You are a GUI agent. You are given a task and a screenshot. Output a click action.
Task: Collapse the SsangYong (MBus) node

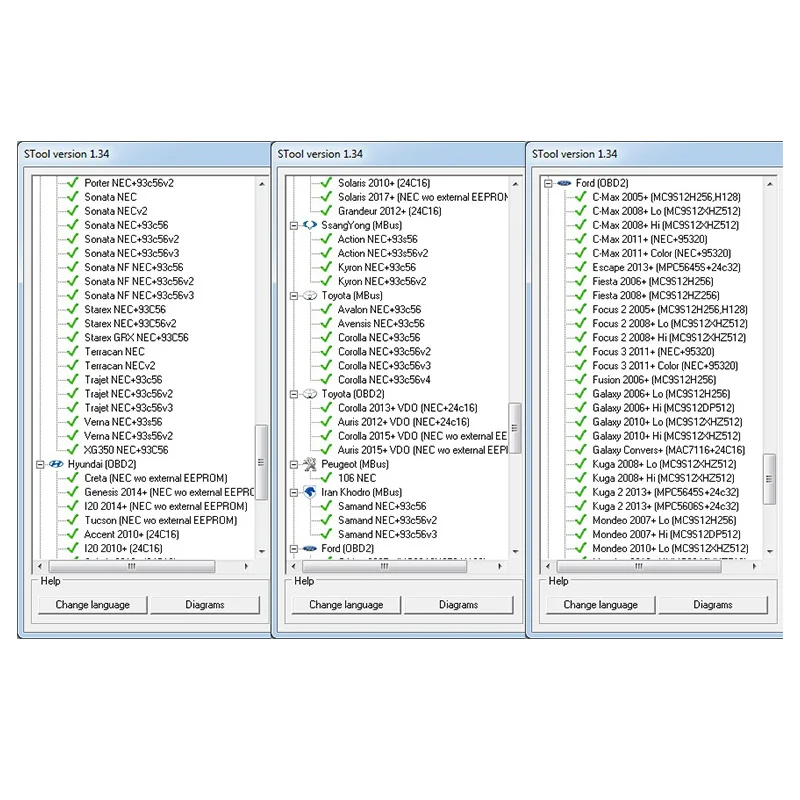(x=294, y=225)
